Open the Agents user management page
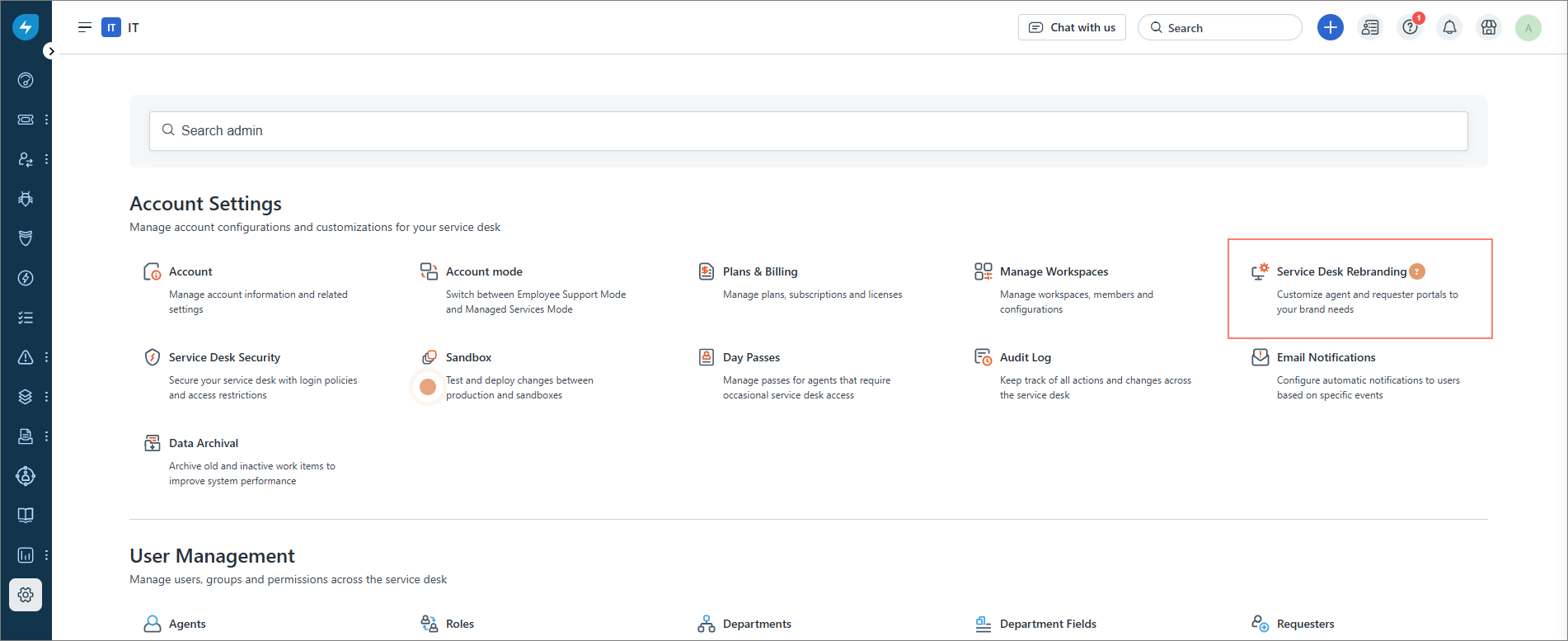The width and height of the screenshot is (1568, 641). tap(187, 624)
